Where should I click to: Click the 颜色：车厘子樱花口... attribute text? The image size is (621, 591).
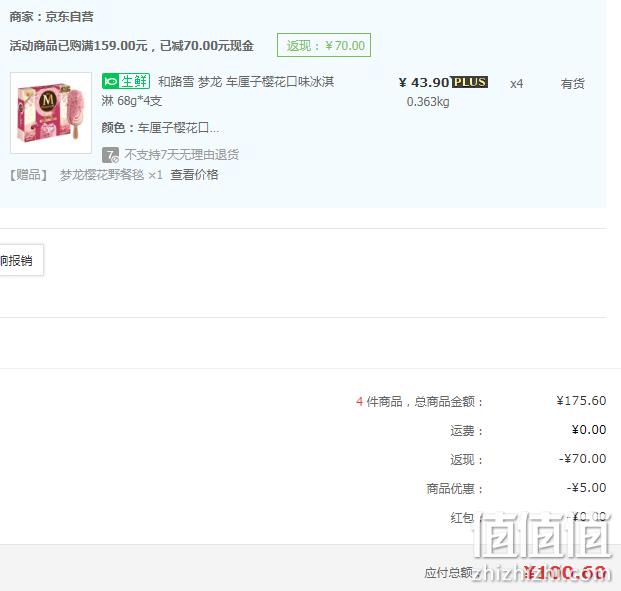pyautogui.click(x=160, y=128)
